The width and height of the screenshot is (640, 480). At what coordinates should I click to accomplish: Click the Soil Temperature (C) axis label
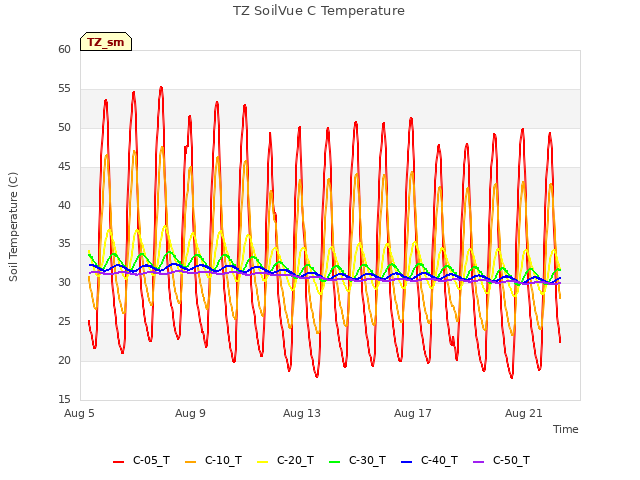[13, 227]
